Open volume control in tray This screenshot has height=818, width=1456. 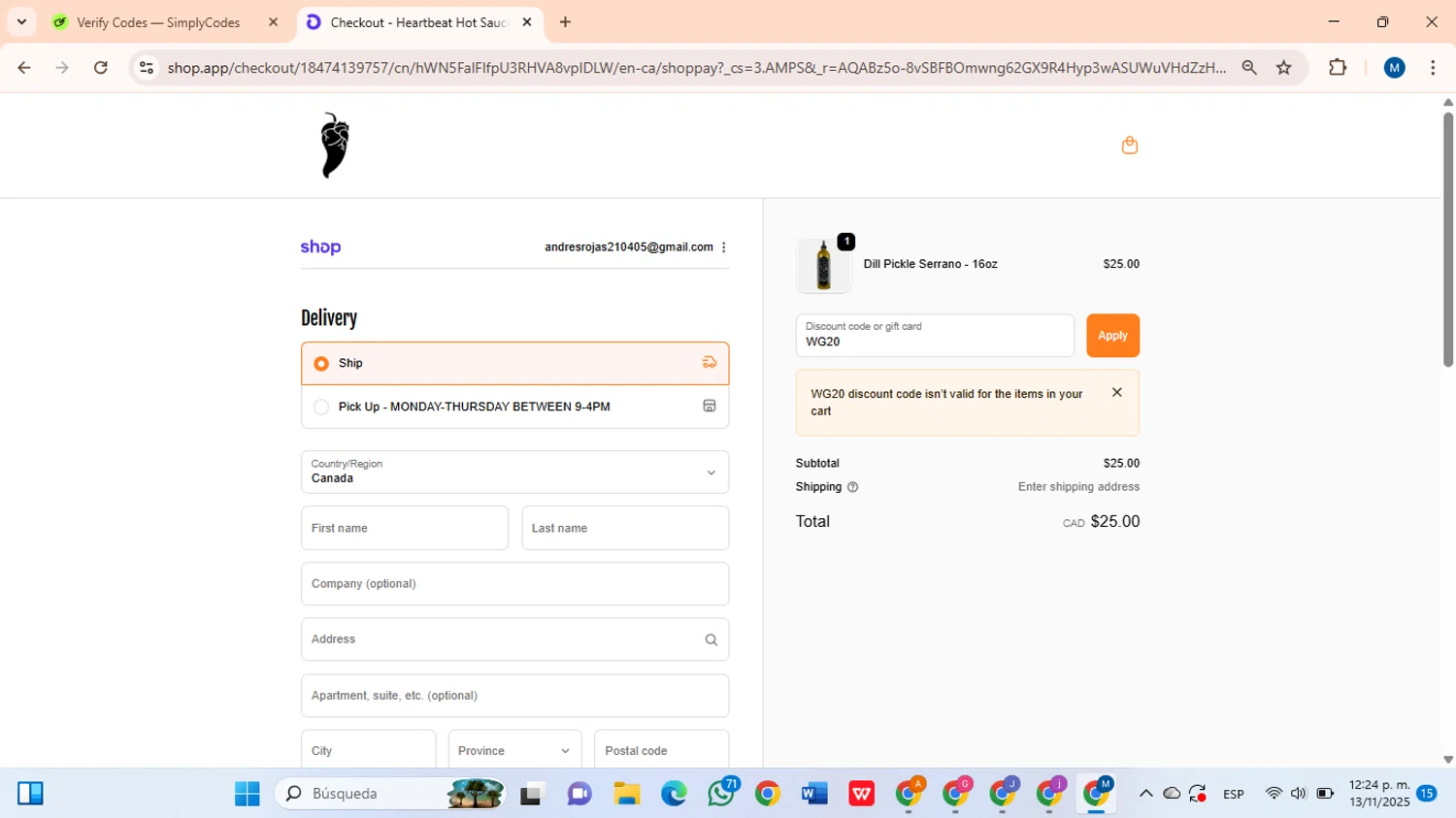click(1299, 794)
